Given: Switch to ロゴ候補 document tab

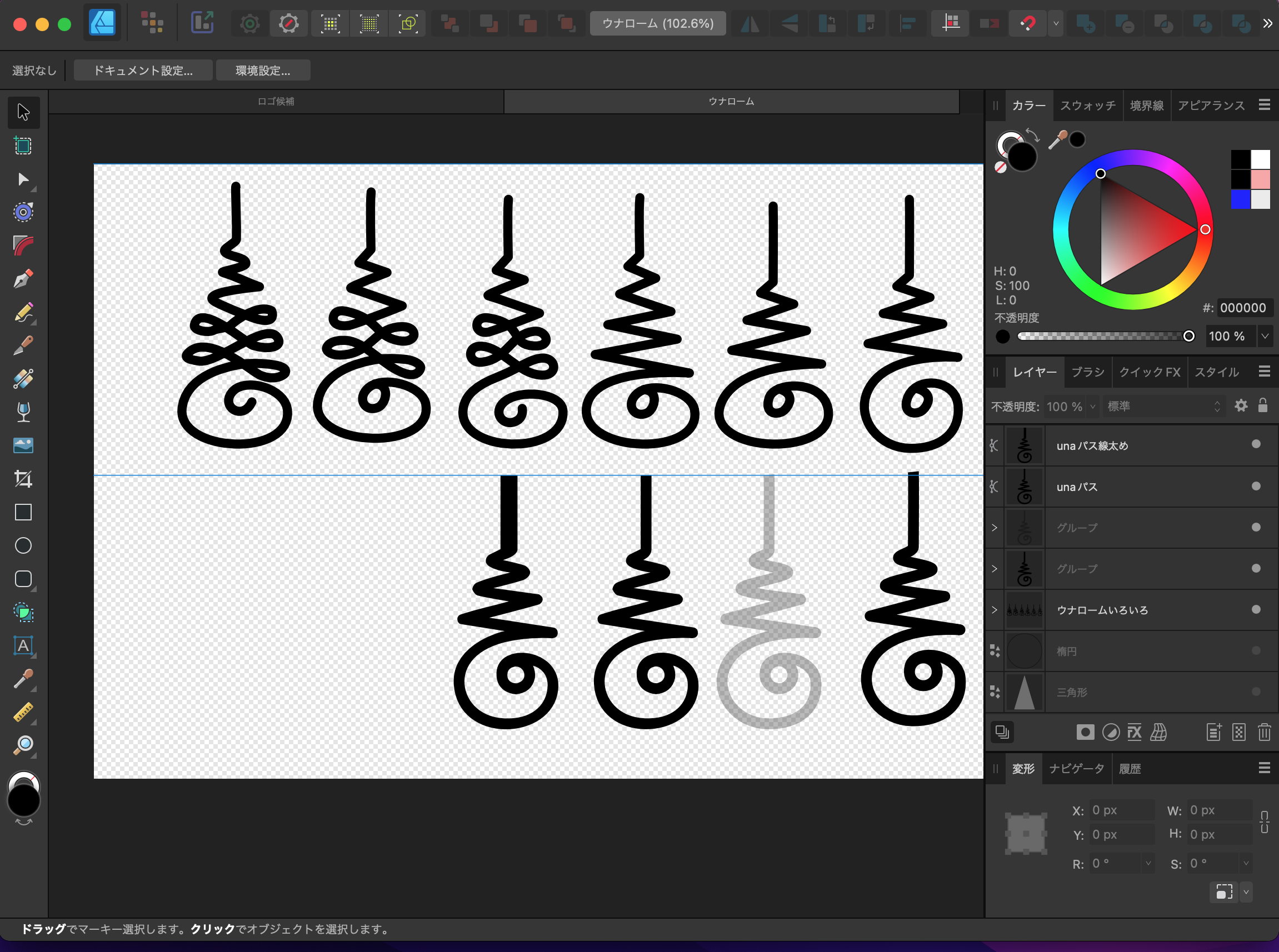Looking at the screenshot, I should [276, 102].
